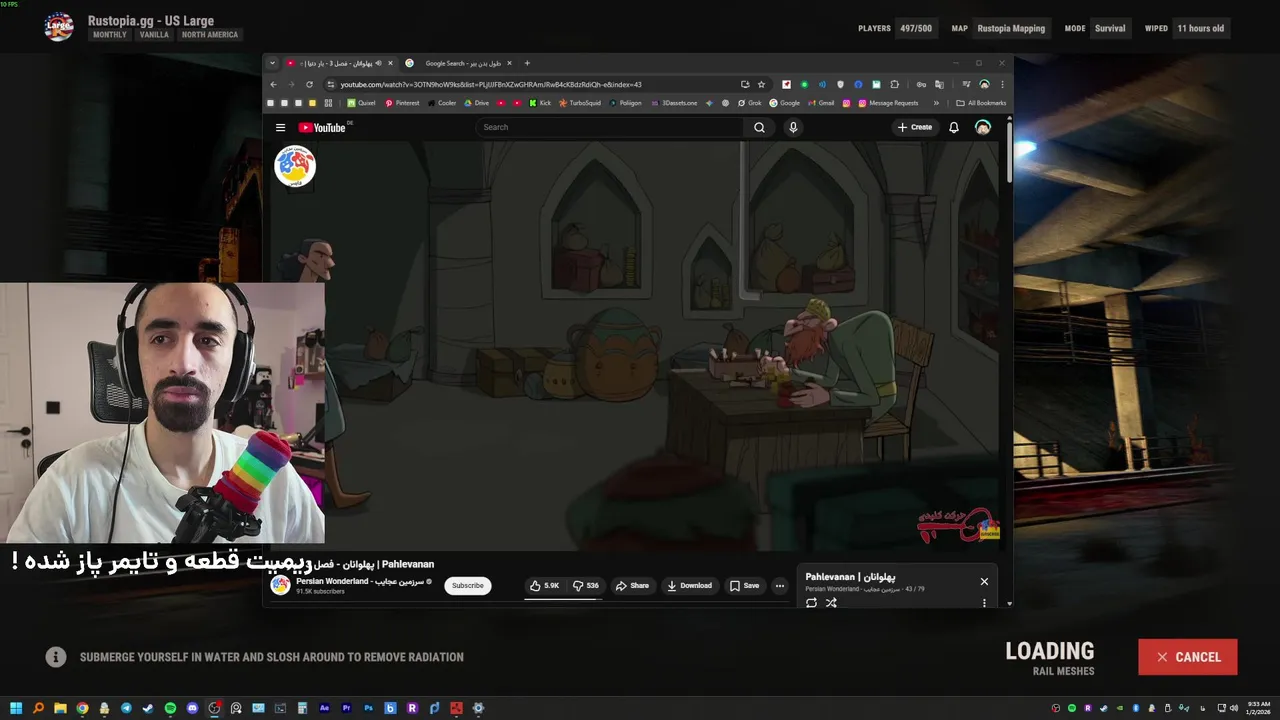
Task: Open playlist panel three-dot options
Action: pyautogui.click(x=984, y=603)
